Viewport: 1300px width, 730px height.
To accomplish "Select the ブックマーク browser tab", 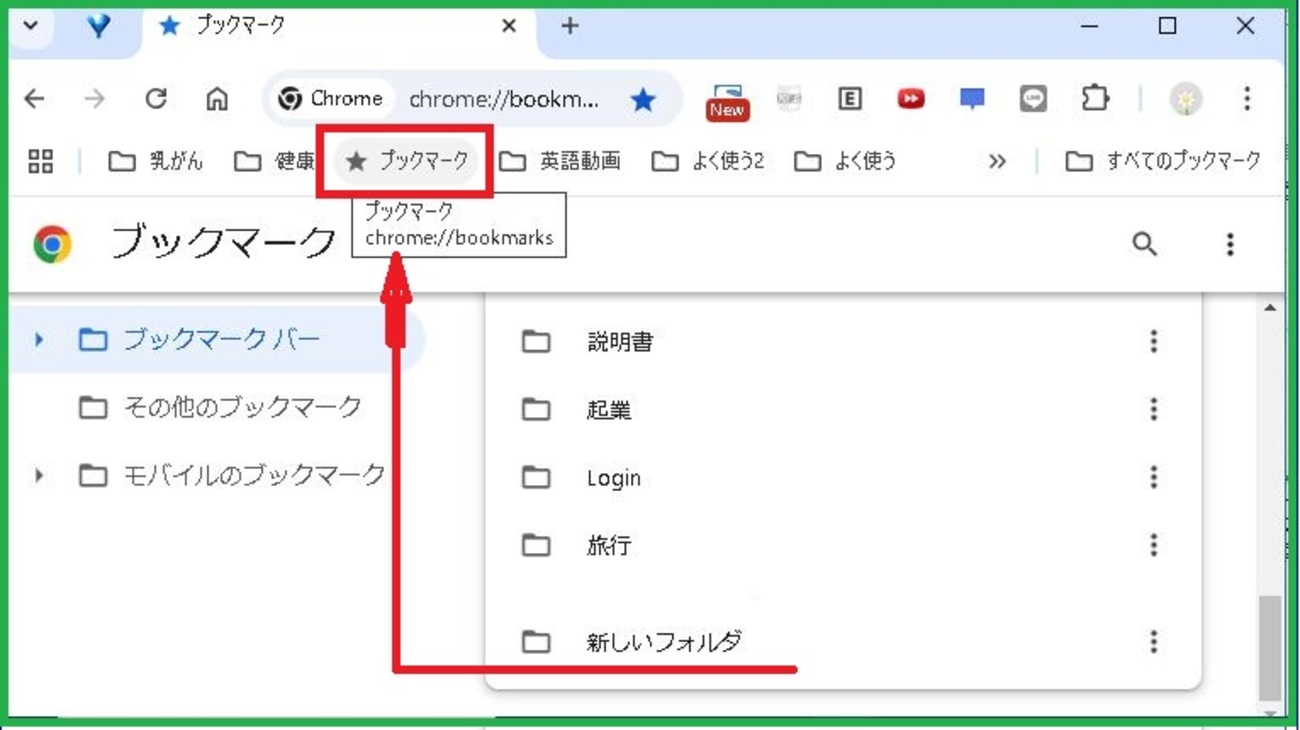I will pyautogui.click(x=338, y=27).
